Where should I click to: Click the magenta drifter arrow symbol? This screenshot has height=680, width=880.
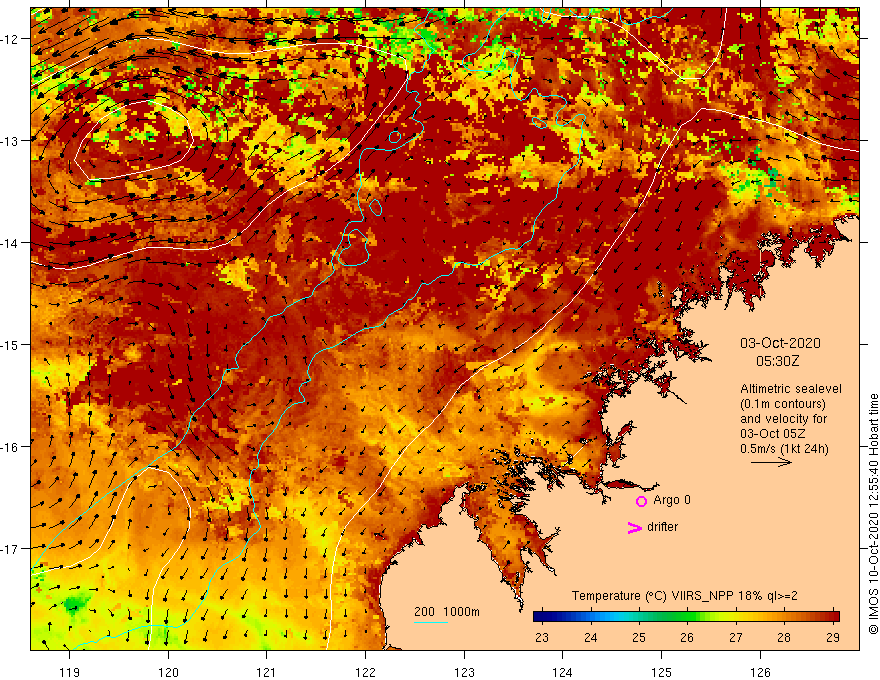point(634,527)
